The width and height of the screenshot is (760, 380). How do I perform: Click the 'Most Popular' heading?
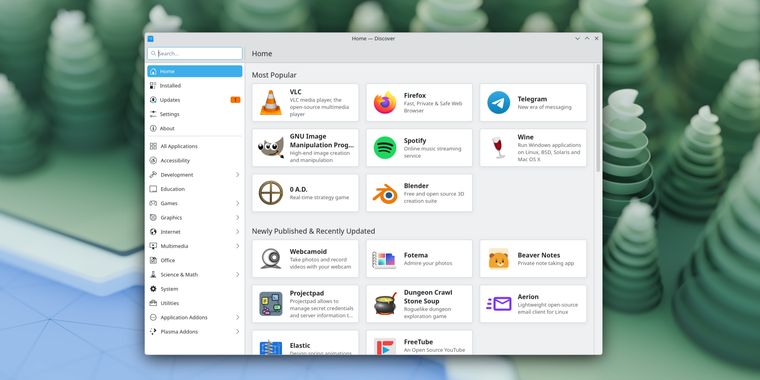[274, 75]
